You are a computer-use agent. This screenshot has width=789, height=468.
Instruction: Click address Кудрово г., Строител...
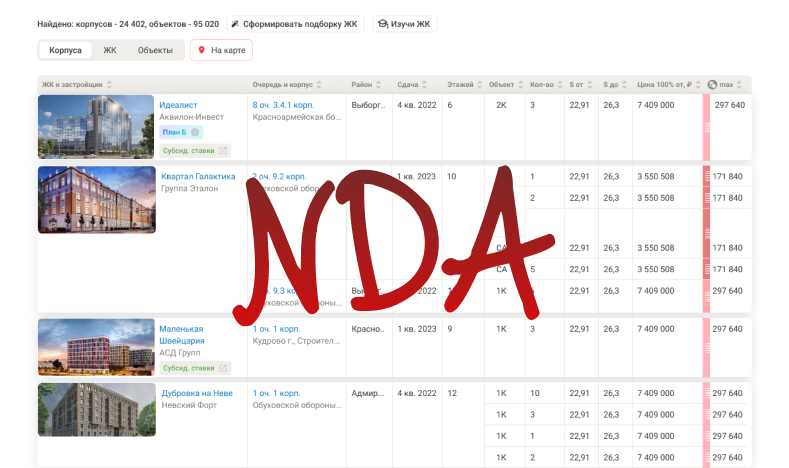(296, 341)
